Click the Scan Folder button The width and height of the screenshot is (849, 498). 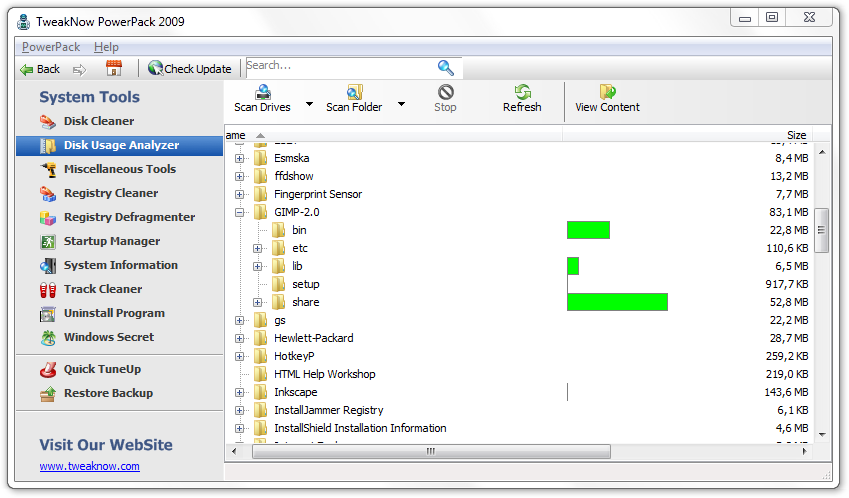coord(354,99)
